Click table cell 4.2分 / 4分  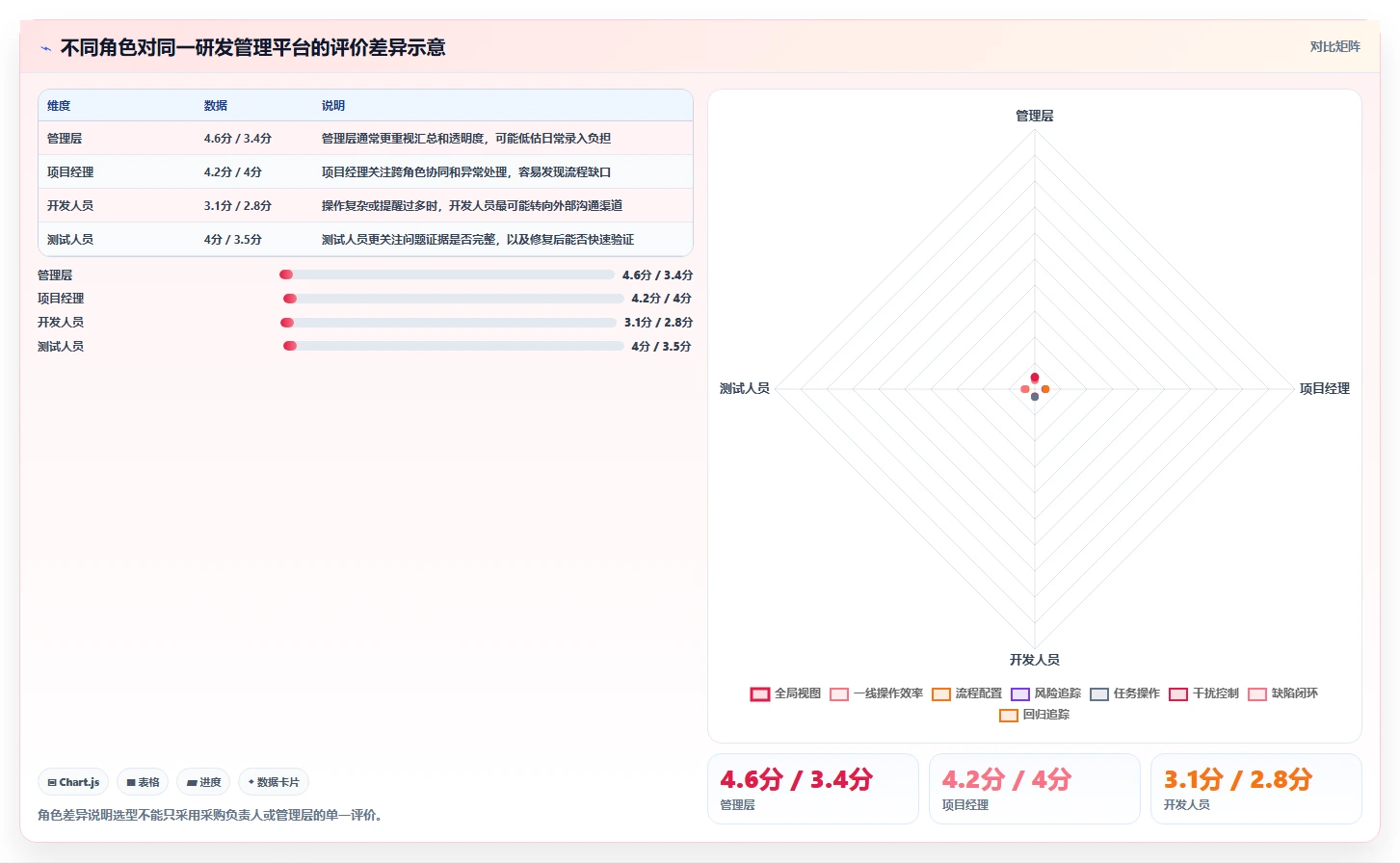click(233, 172)
